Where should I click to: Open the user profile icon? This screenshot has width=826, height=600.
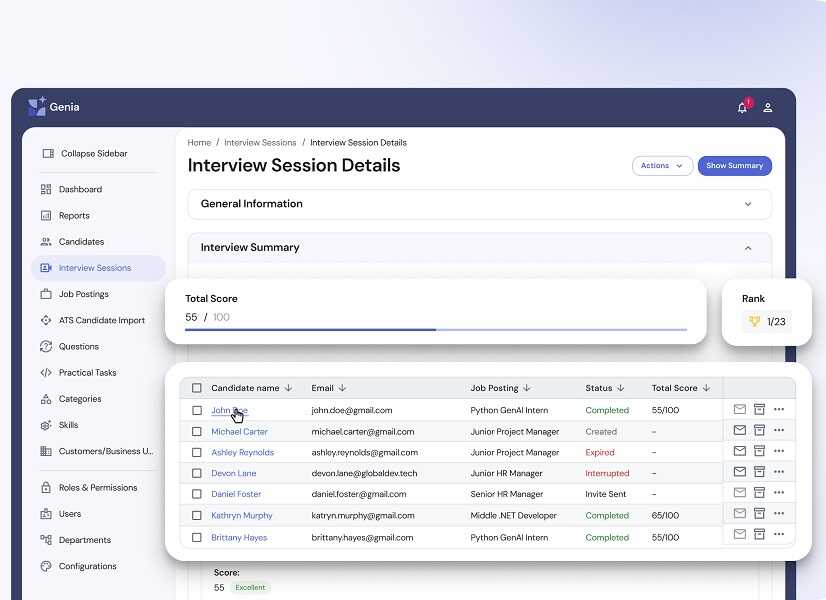click(x=768, y=108)
